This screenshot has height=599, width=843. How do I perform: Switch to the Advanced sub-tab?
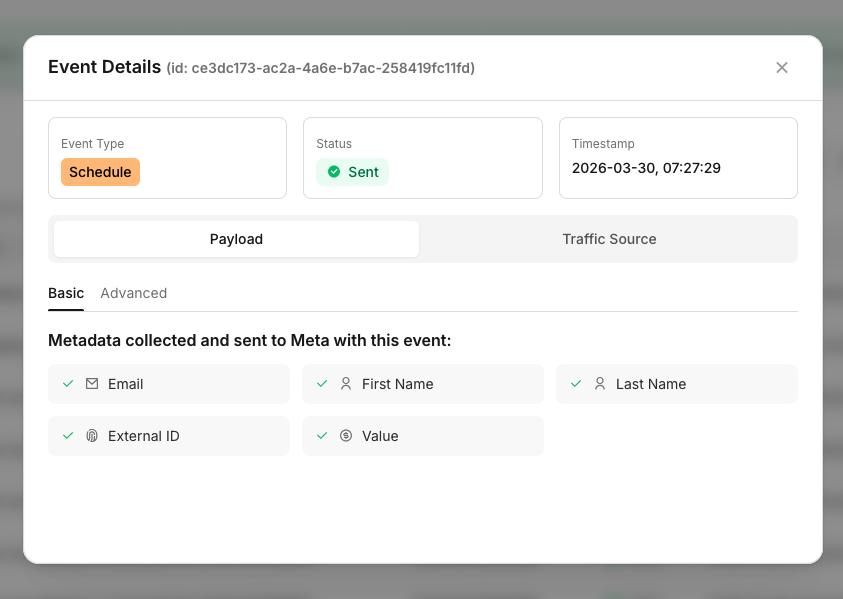(x=133, y=293)
